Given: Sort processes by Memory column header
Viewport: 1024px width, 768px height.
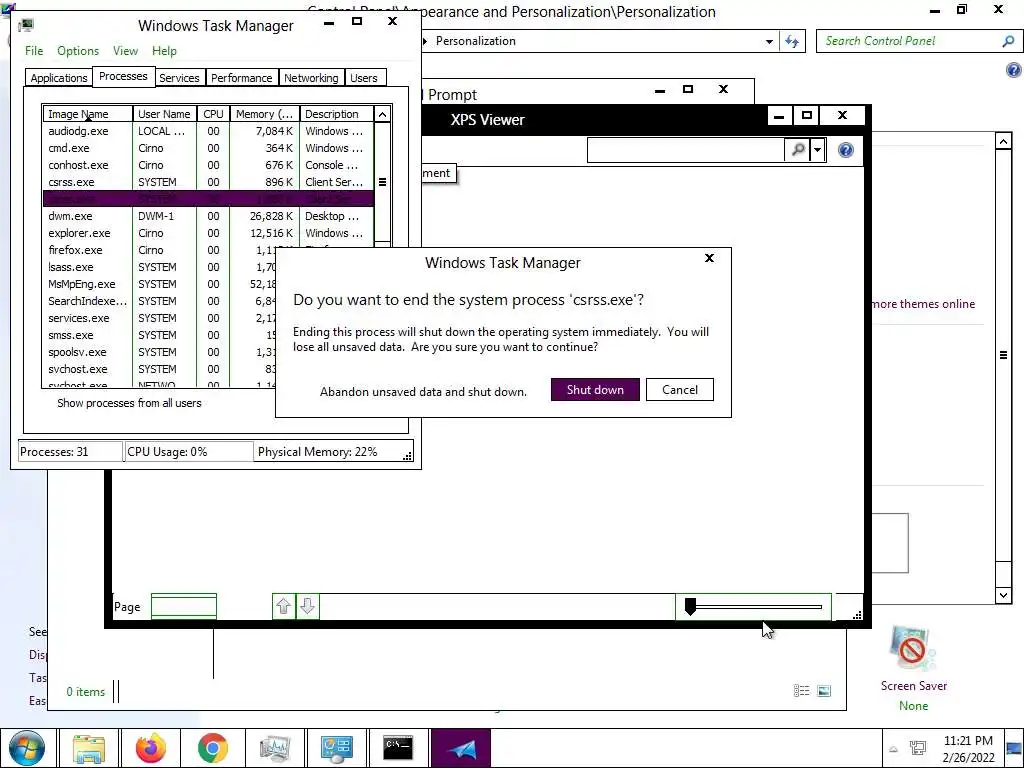Looking at the screenshot, I should pyautogui.click(x=264, y=114).
